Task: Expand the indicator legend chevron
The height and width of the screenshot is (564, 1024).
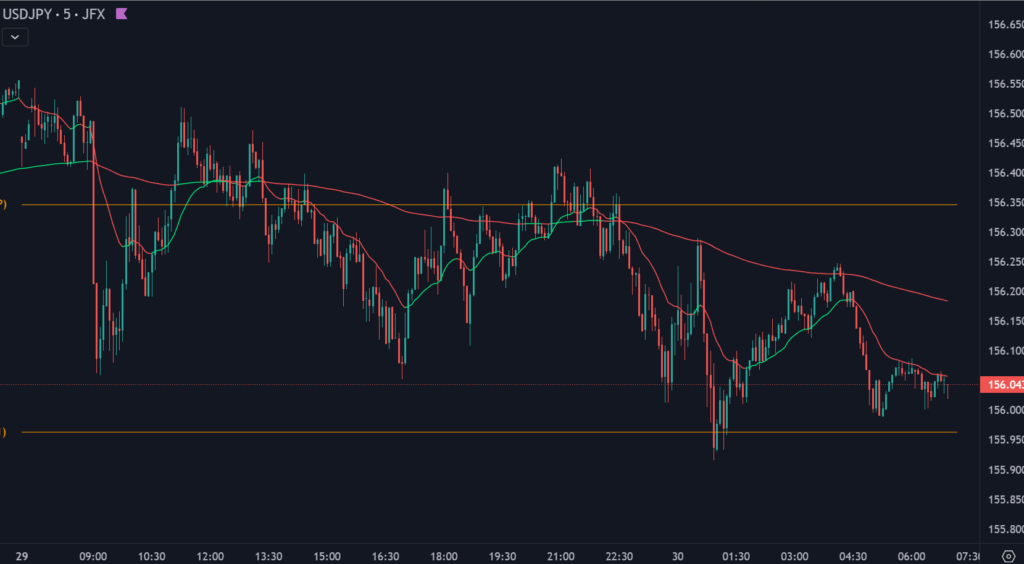Action: pos(16,37)
